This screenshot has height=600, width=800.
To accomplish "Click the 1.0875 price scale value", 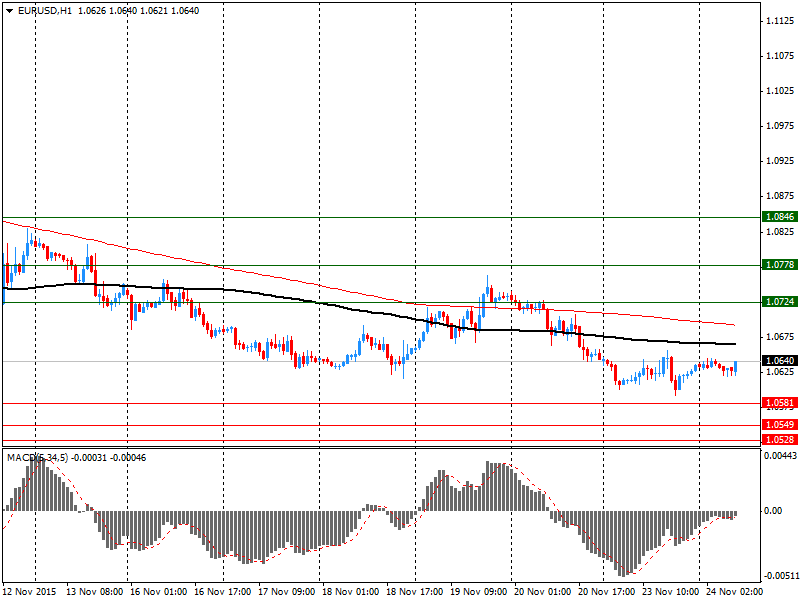I will point(780,196).
